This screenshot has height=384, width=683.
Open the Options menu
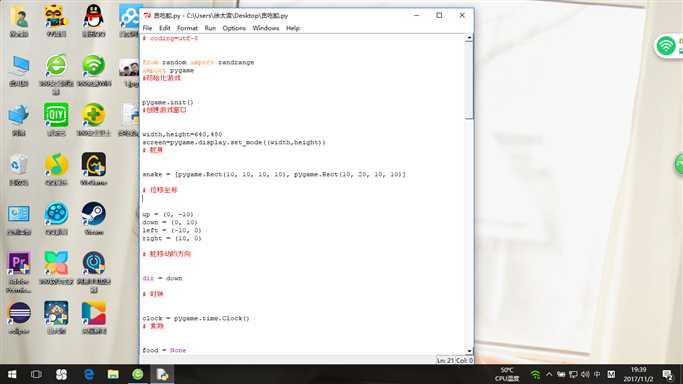(x=234, y=28)
